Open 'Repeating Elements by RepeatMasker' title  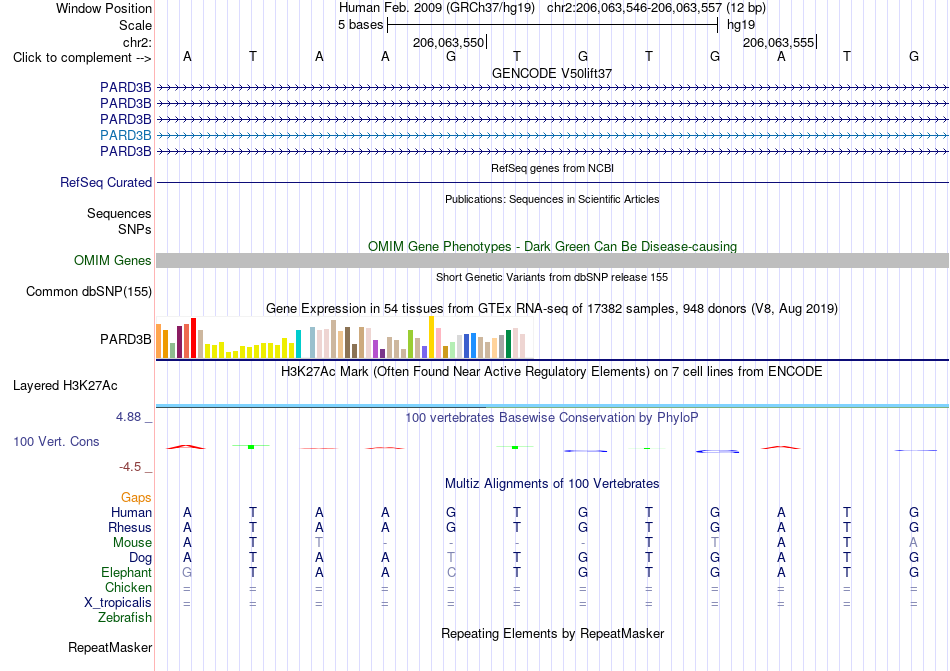coord(552,633)
